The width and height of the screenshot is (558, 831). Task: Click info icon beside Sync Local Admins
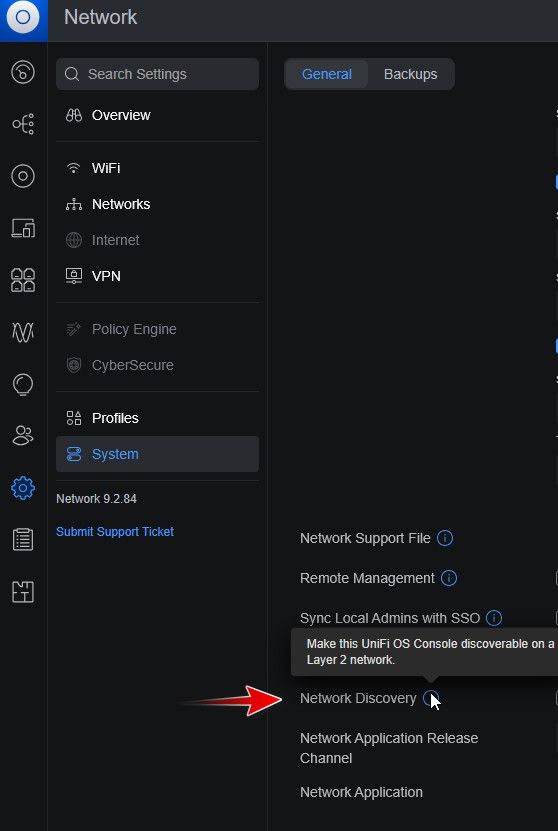(494, 618)
